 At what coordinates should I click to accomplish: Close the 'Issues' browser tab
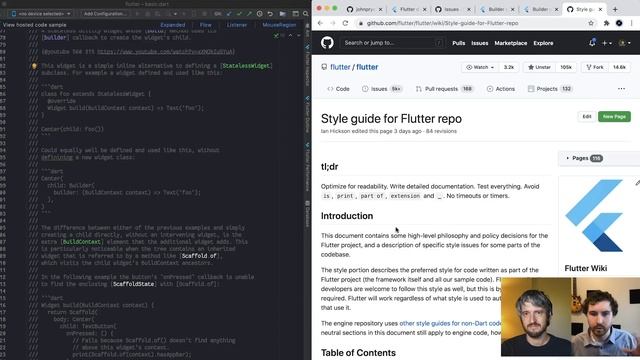click(x=469, y=9)
